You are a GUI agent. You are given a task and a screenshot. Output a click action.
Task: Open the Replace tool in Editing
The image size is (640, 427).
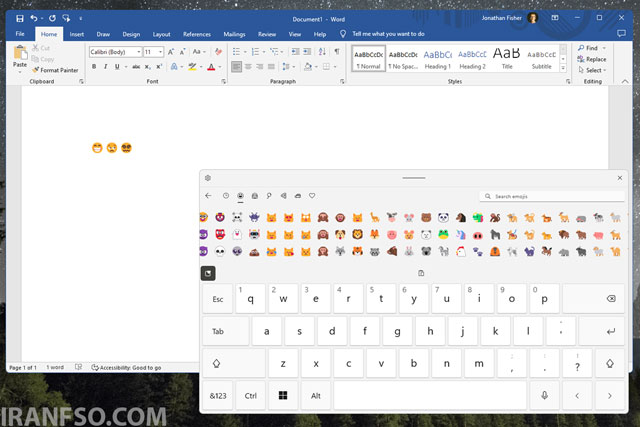[x=591, y=59]
